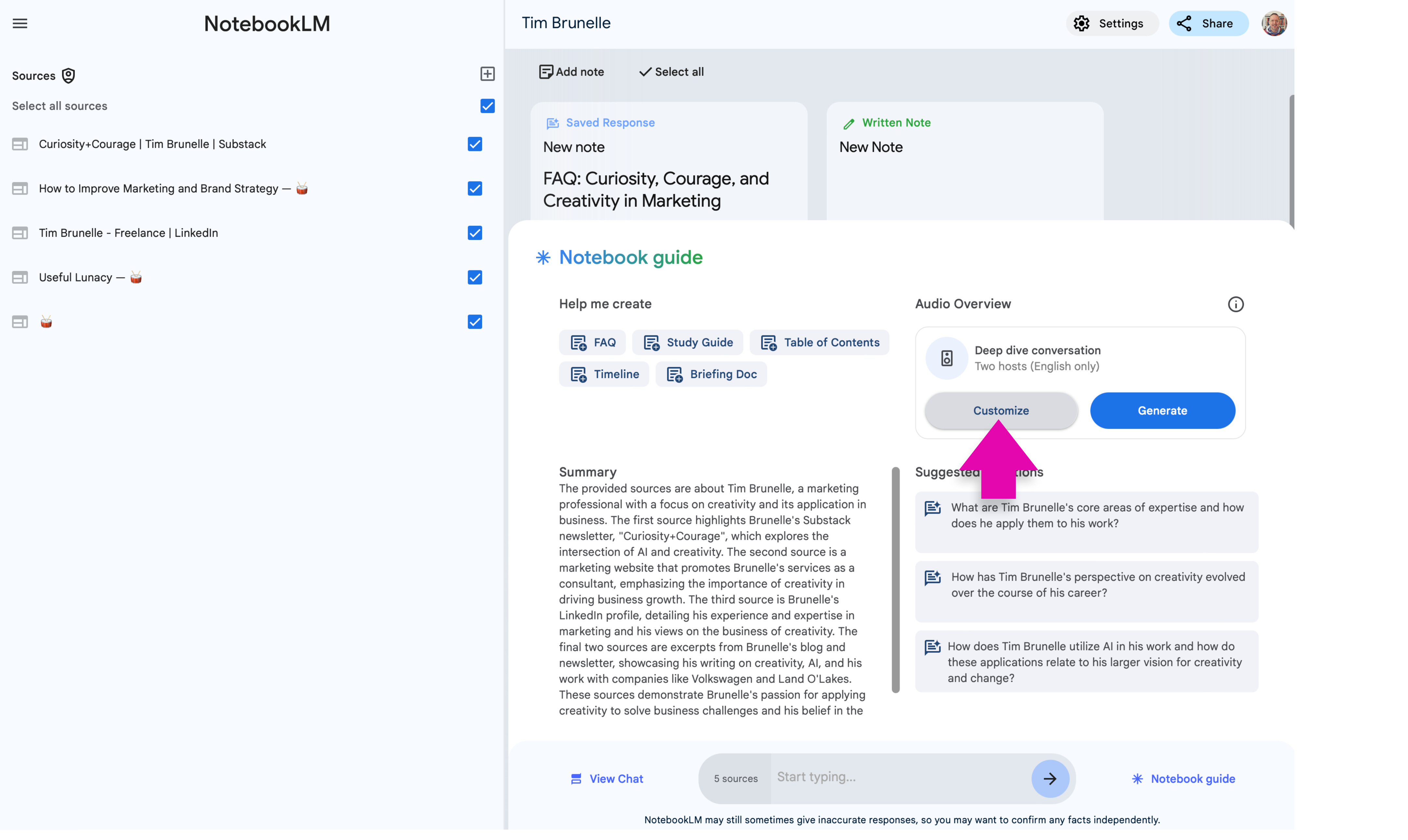Create a Table of Contents
1408x840 pixels.
click(x=819, y=343)
